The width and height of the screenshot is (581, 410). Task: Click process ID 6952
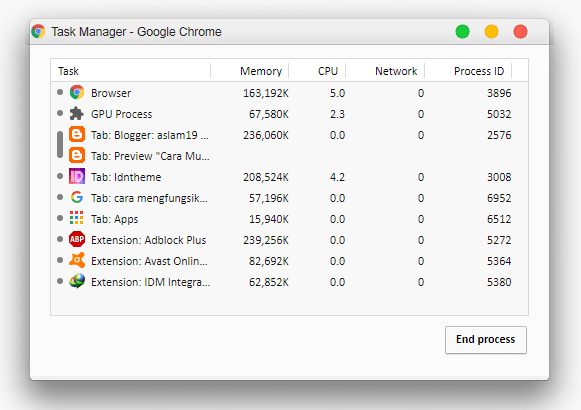pos(499,198)
